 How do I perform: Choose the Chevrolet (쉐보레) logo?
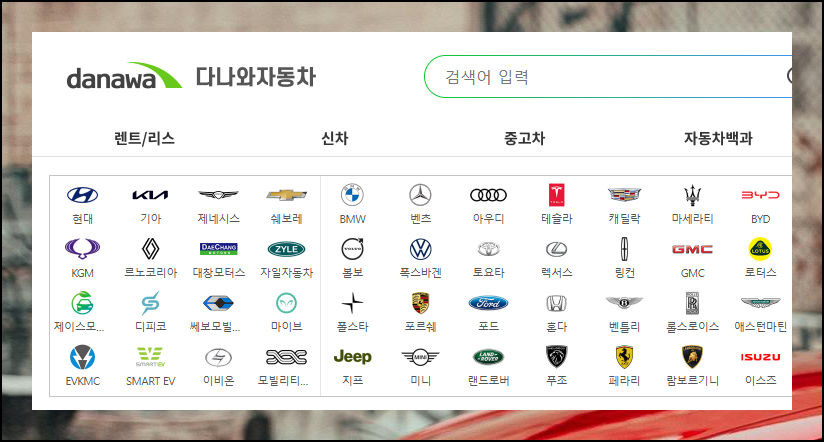[286, 195]
